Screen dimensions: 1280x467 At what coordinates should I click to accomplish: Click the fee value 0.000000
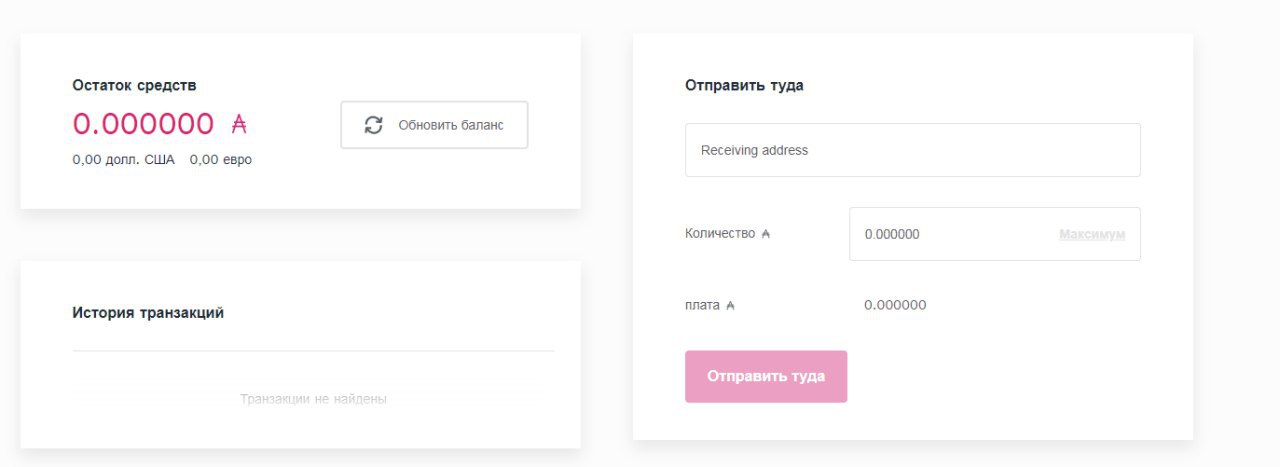click(x=895, y=305)
